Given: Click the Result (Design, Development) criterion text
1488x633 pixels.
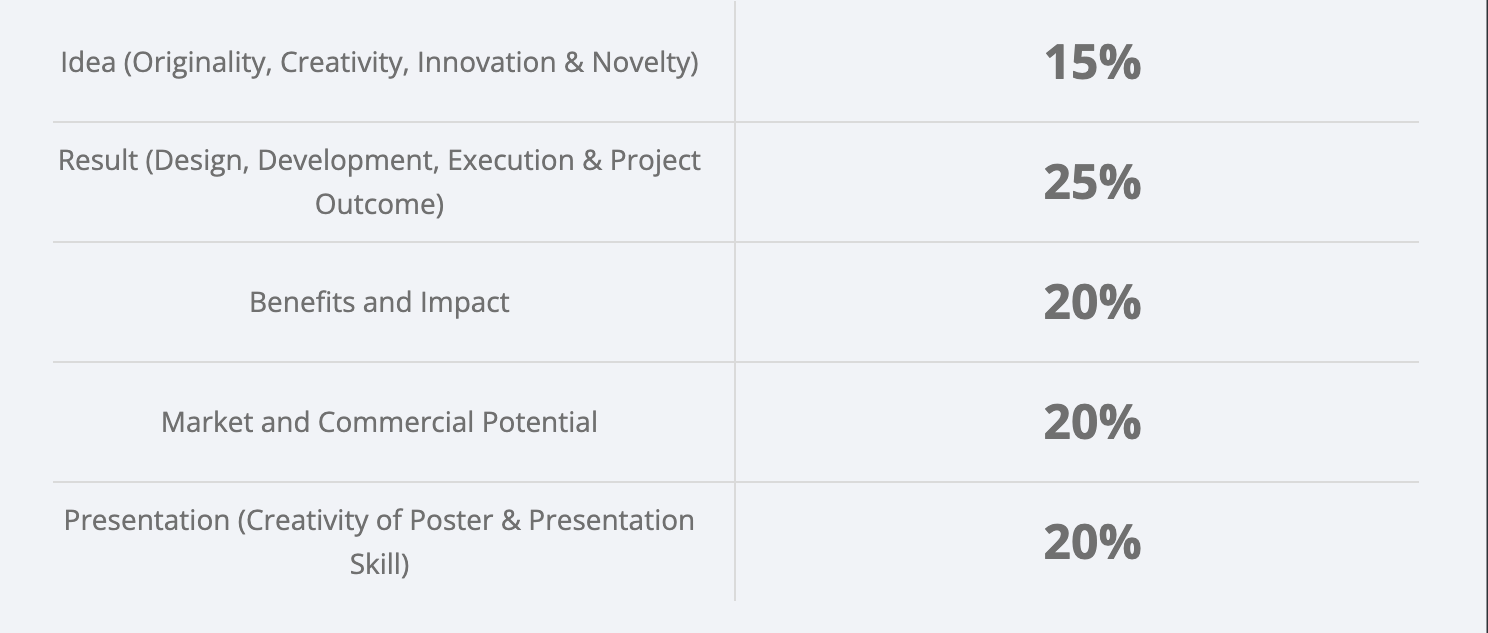Looking at the screenshot, I should click(x=379, y=161).
